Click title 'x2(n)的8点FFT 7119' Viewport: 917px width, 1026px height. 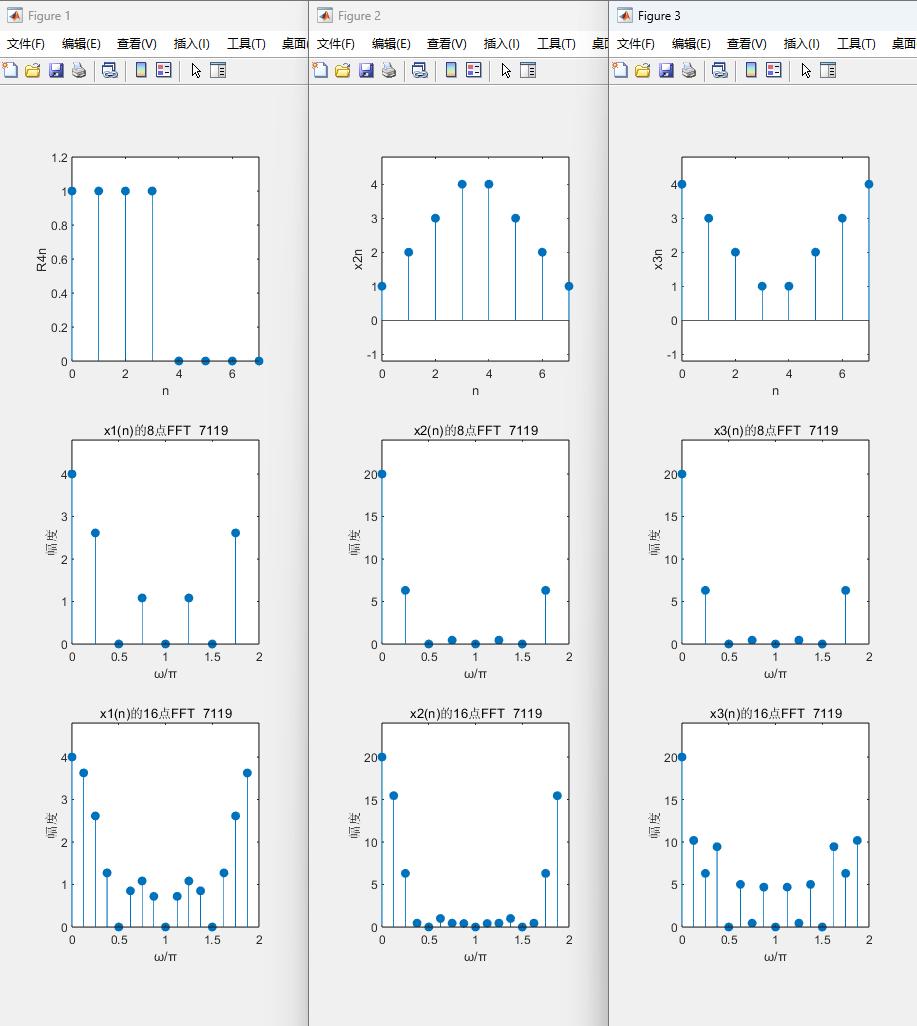[476, 431]
